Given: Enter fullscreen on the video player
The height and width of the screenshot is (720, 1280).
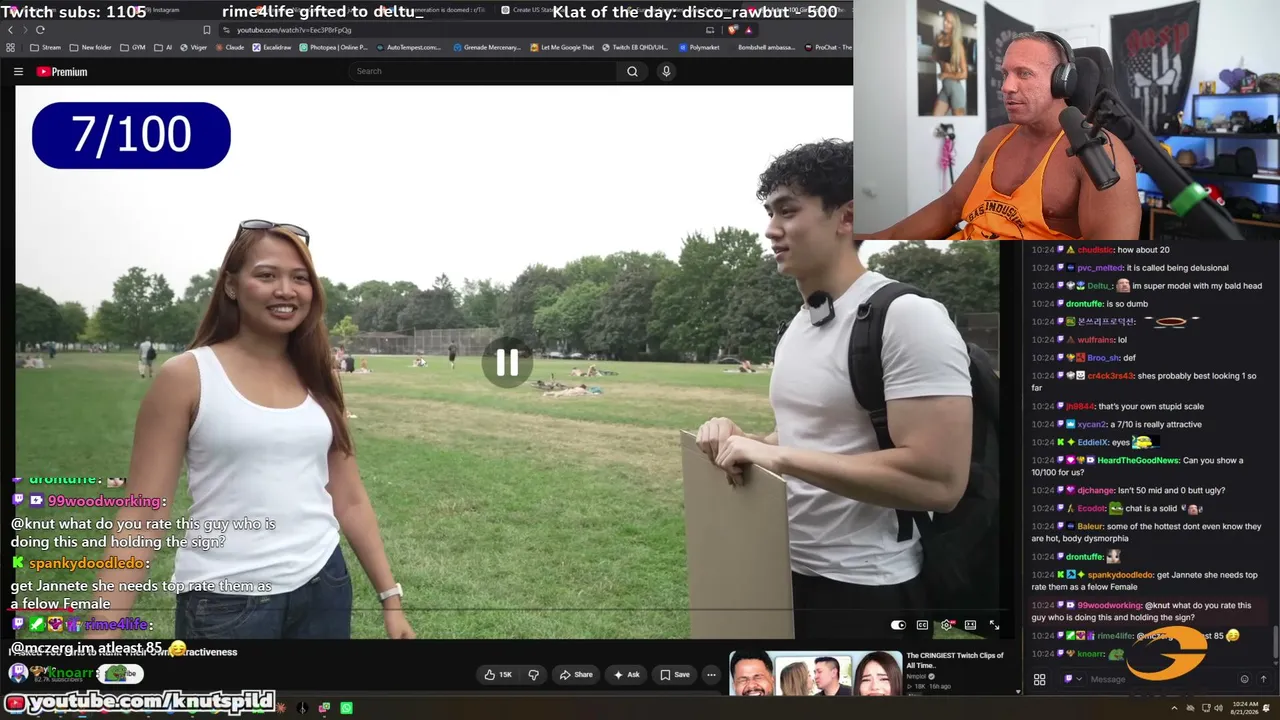Looking at the screenshot, I should [x=994, y=625].
